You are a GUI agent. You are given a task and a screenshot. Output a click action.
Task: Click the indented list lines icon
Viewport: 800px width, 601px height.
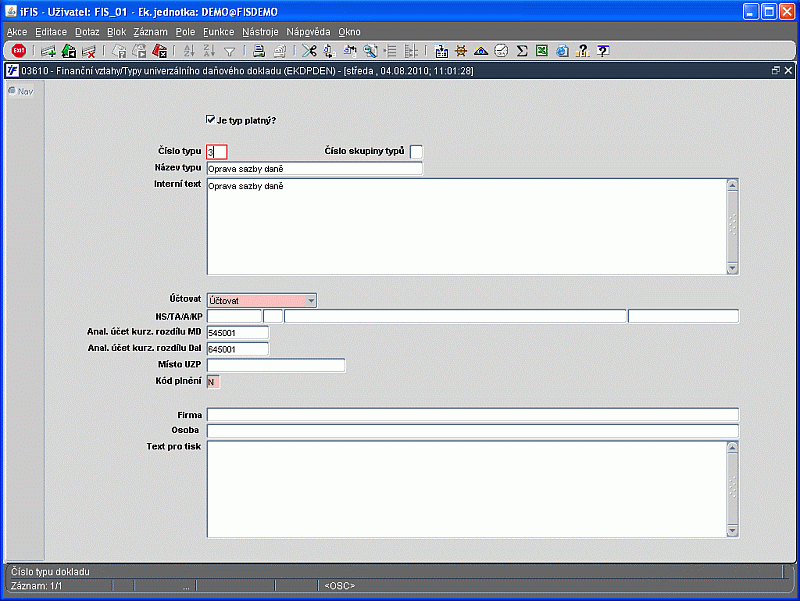point(390,51)
